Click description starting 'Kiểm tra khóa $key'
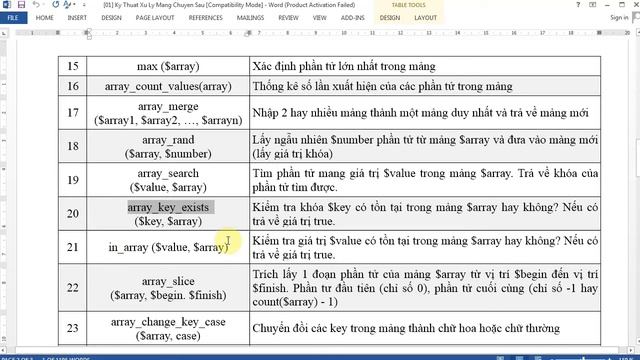640x360 pixels. (425, 214)
